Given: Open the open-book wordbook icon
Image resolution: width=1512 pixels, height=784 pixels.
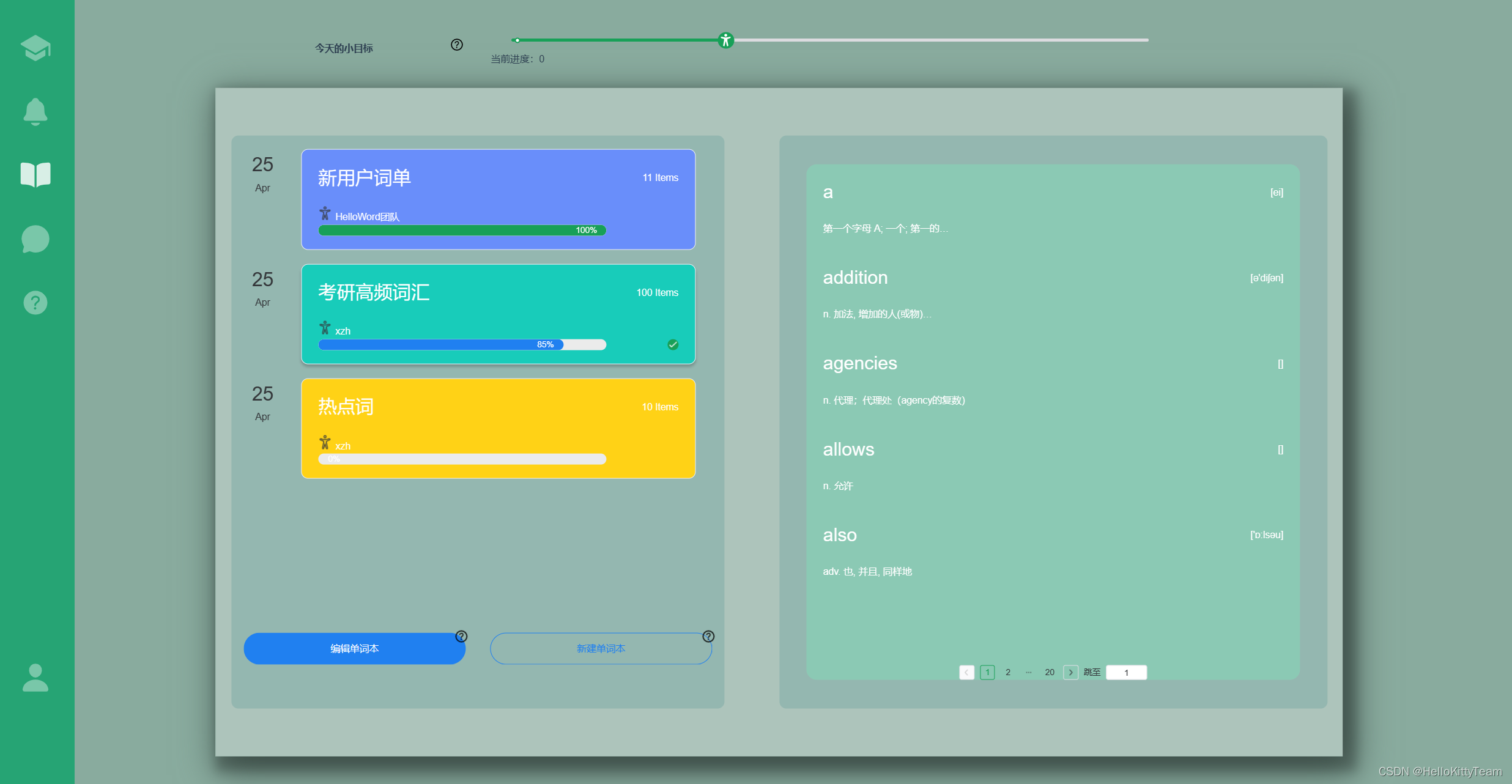Looking at the screenshot, I should tap(35, 175).
